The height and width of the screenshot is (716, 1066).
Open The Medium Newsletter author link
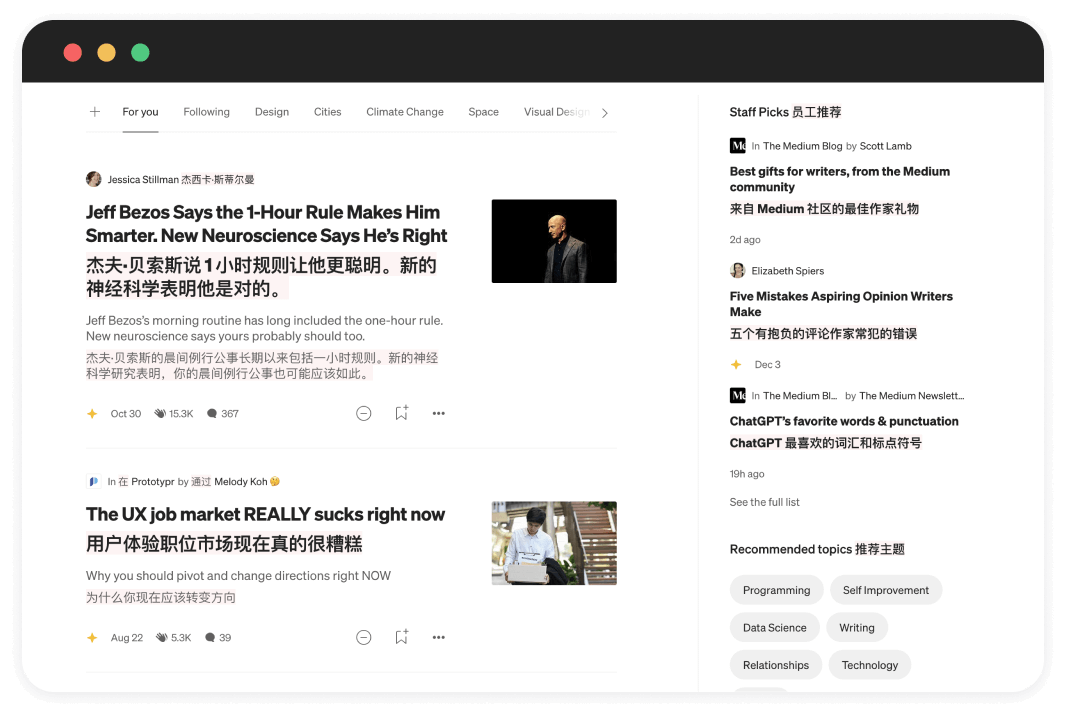(912, 396)
